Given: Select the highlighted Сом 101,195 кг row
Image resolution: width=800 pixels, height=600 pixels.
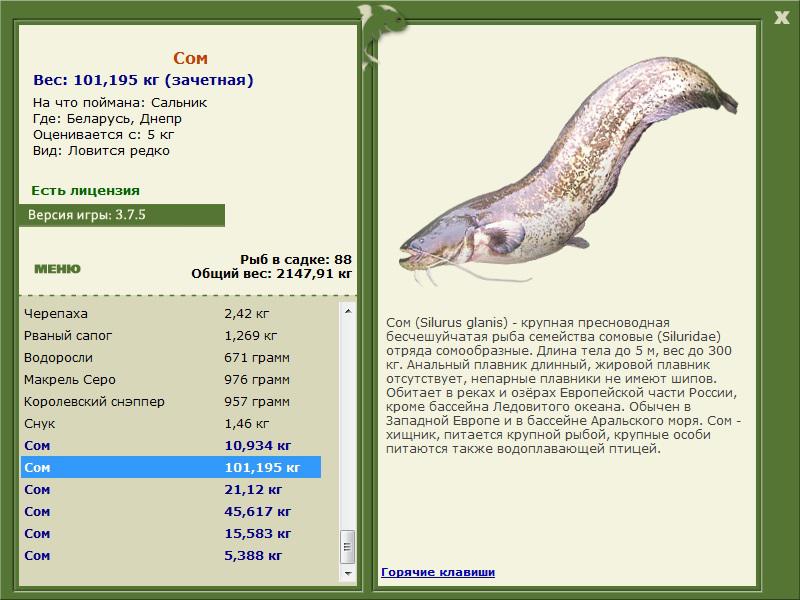Looking at the screenshot, I should pos(171,467).
